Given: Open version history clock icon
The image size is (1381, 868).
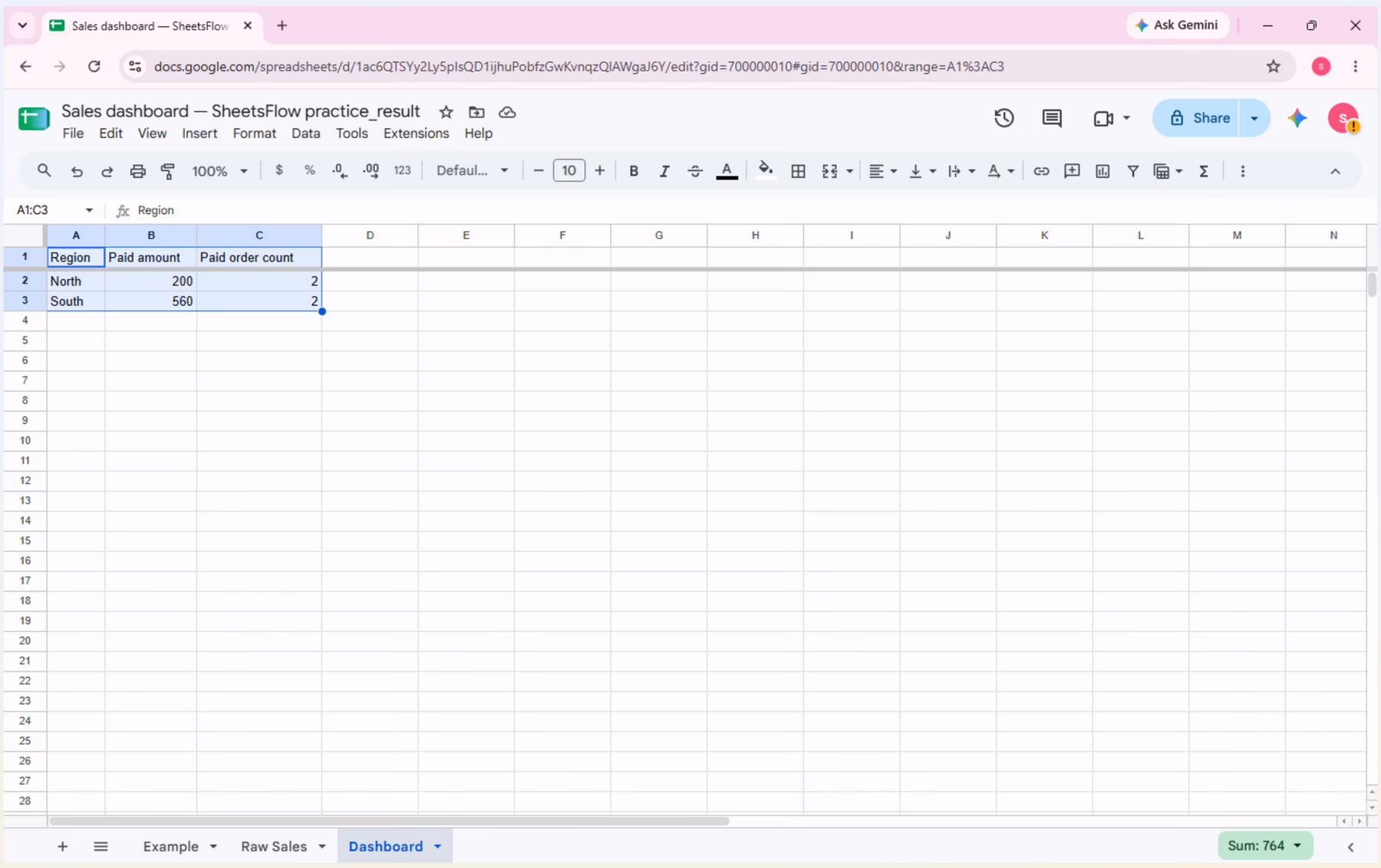Looking at the screenshot, I should (x=1004, y=118).
